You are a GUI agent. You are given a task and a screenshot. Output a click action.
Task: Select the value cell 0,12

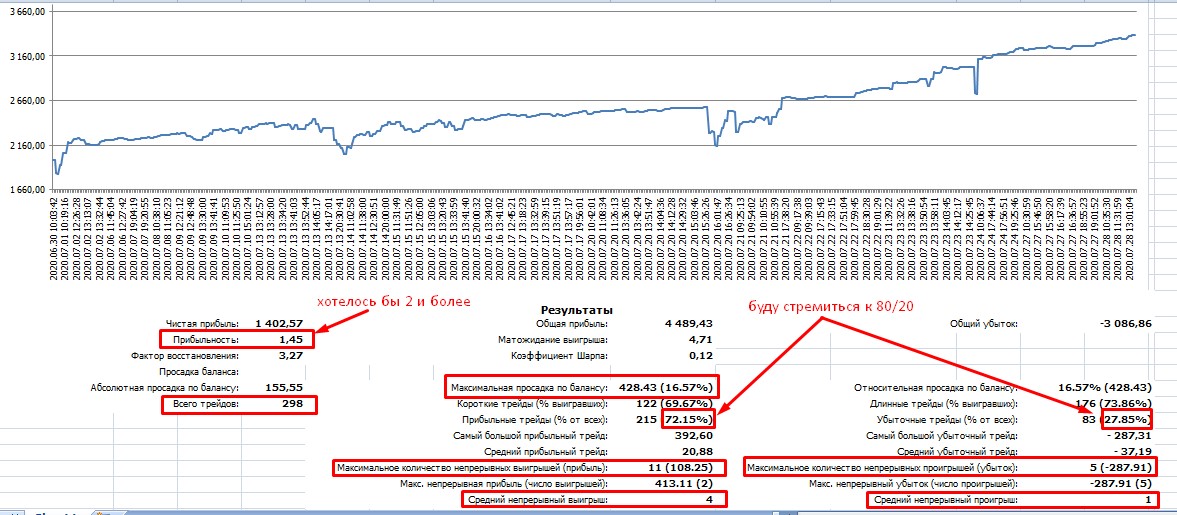click(x=700, y=356)
